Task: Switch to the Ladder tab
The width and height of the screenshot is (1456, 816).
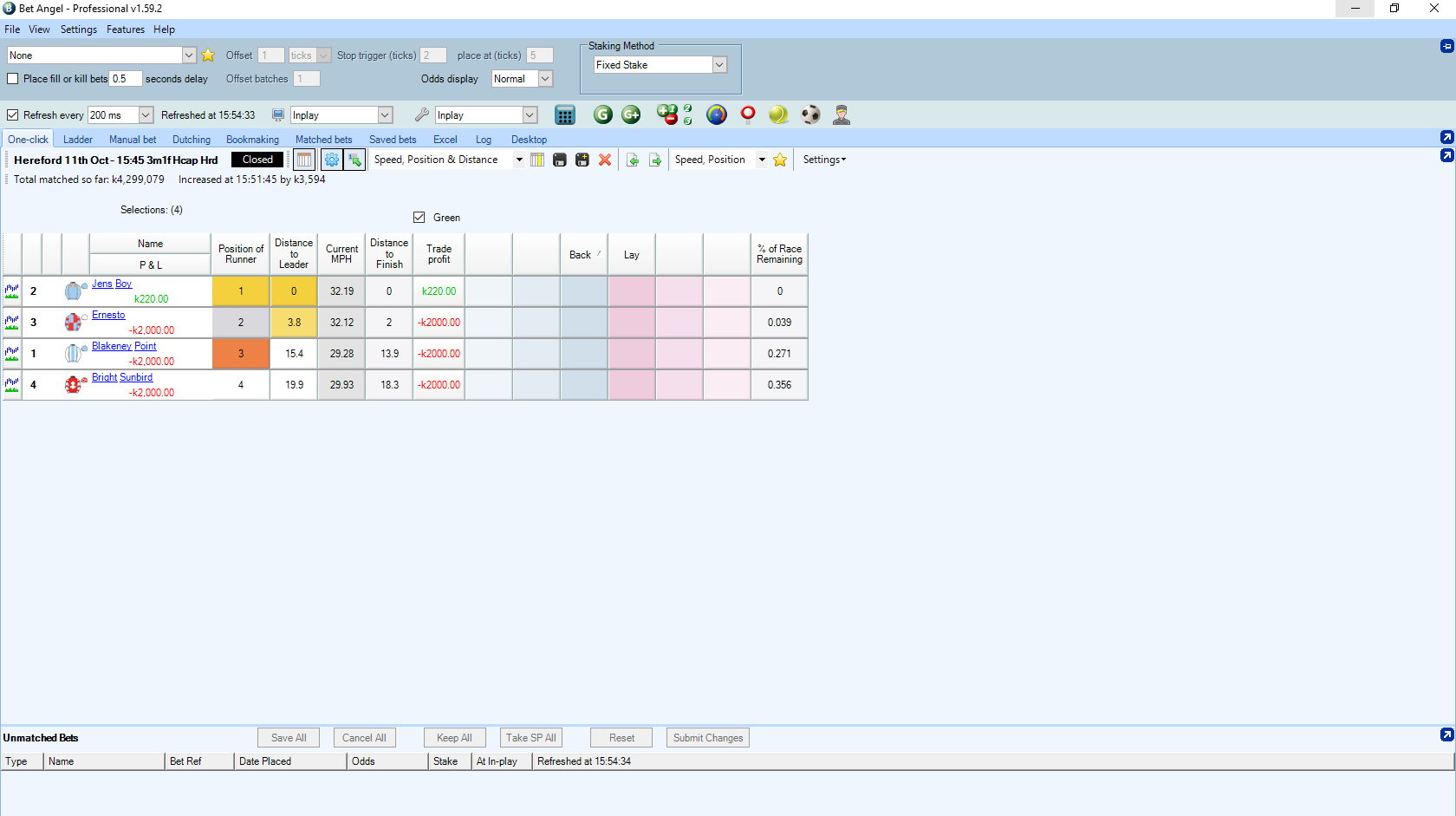Action: (x=78, y=140)
